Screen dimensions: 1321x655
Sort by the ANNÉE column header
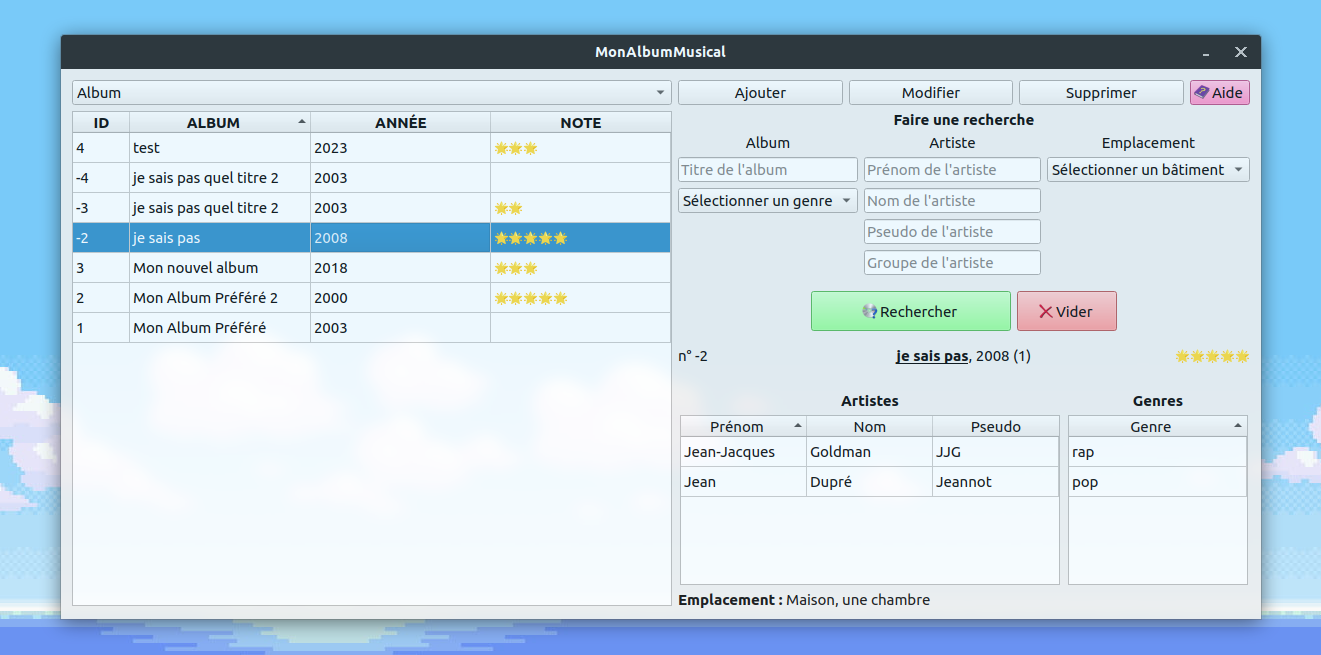400,122
